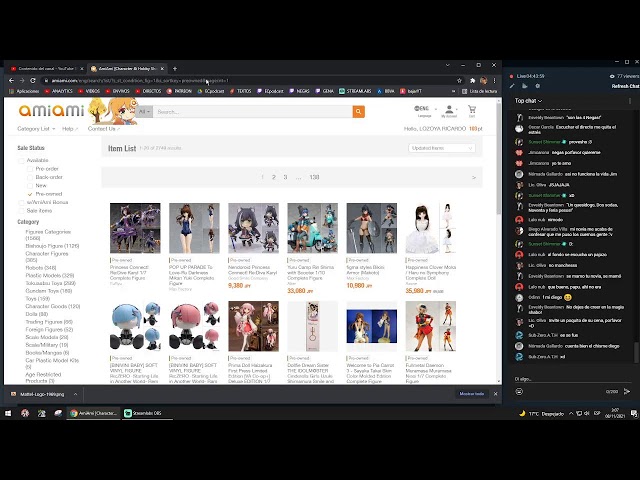Screen dimensions: 640x480
Task: Open the STREAMLABS bookmark
Action: tap(355, 91)
